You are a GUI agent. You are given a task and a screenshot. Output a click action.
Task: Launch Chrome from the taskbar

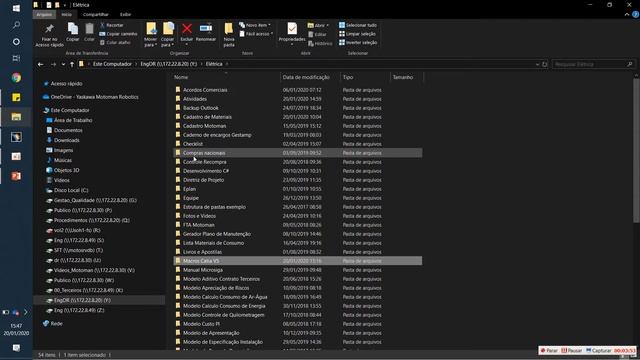[16, 78]
